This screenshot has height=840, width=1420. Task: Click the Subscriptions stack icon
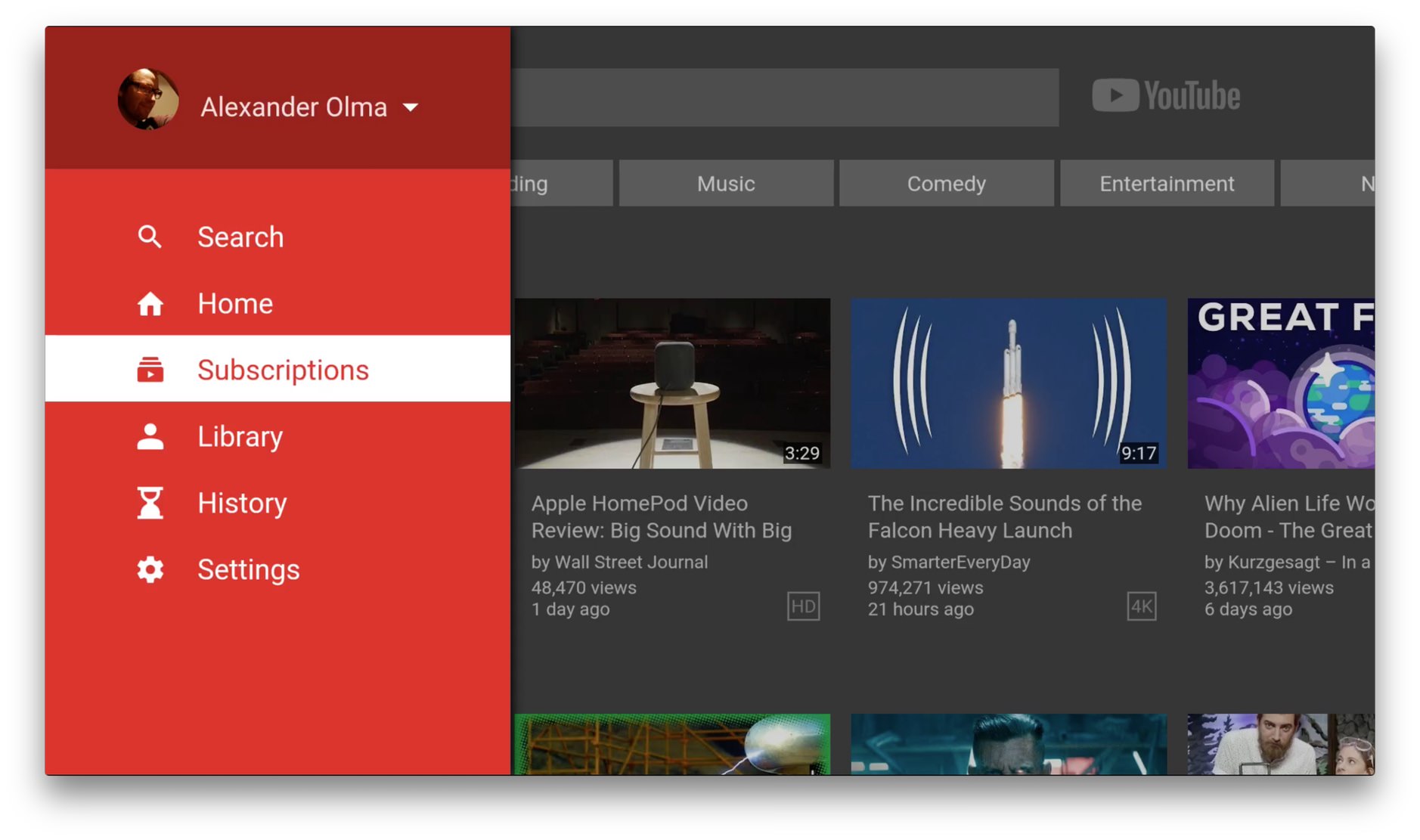point(150,370)
